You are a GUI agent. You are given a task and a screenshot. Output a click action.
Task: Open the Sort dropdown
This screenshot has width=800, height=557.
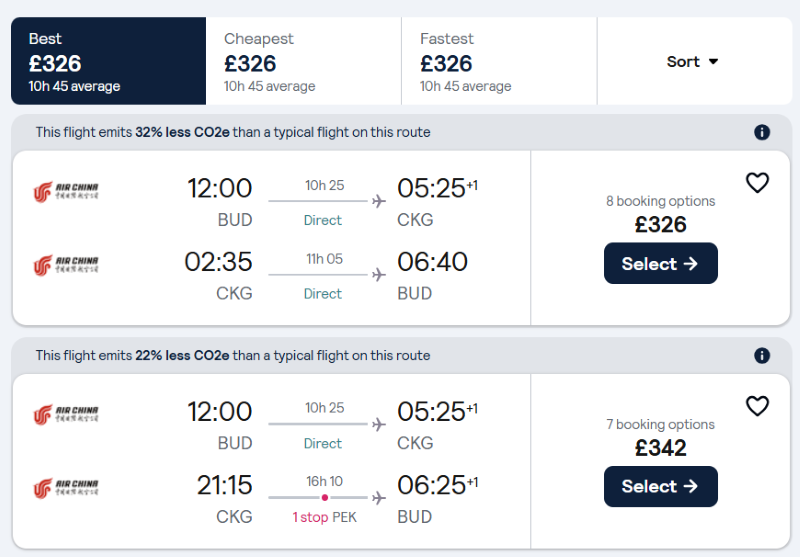click(693, 62)
